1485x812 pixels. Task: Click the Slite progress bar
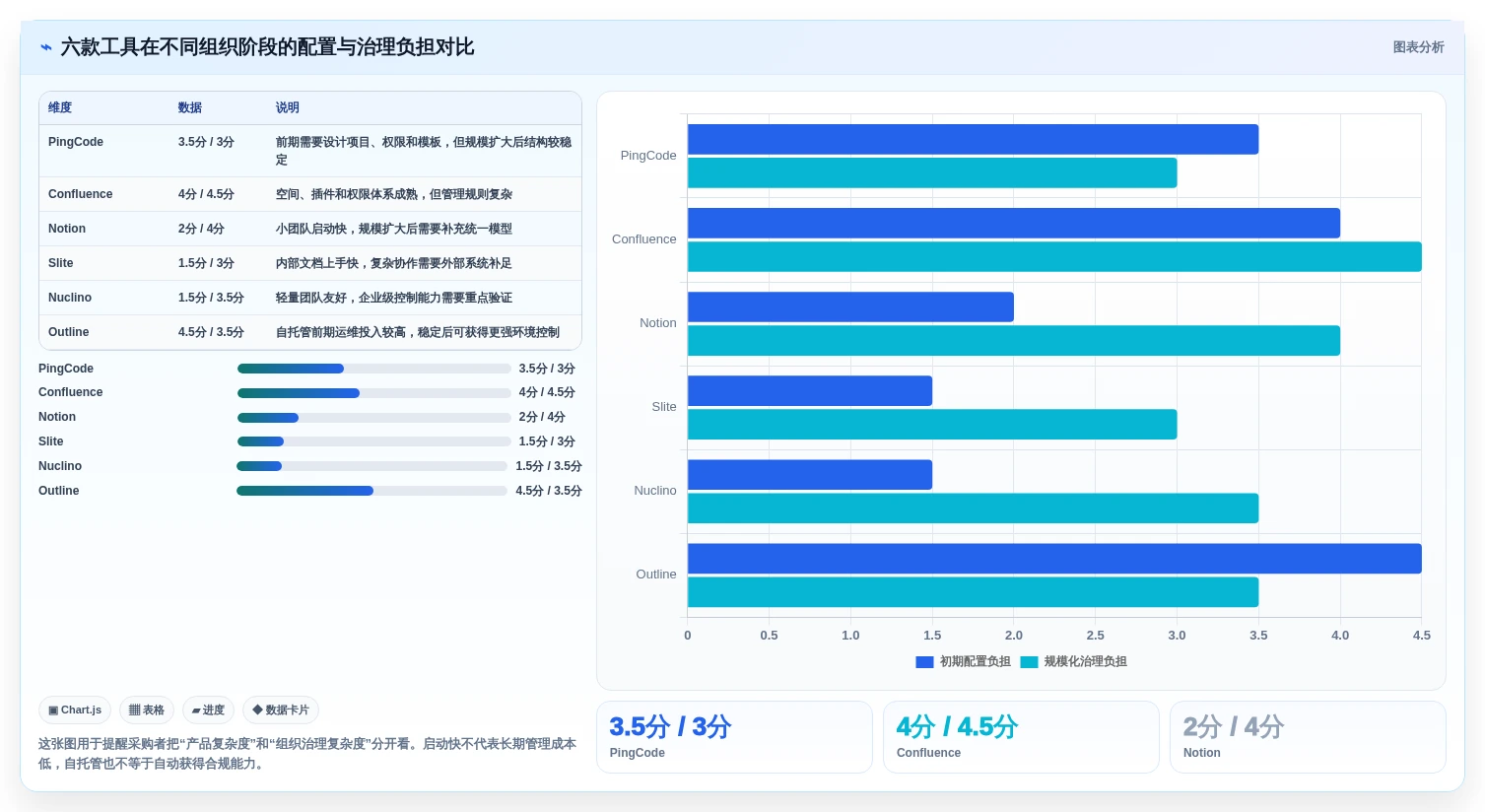click(x=373, y=441)
